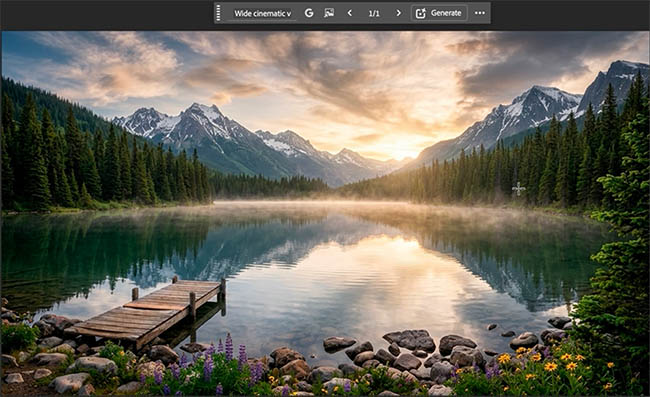Click the 'Wide cinematic' prompt field
650x397 pixels.
coord(262,13)
